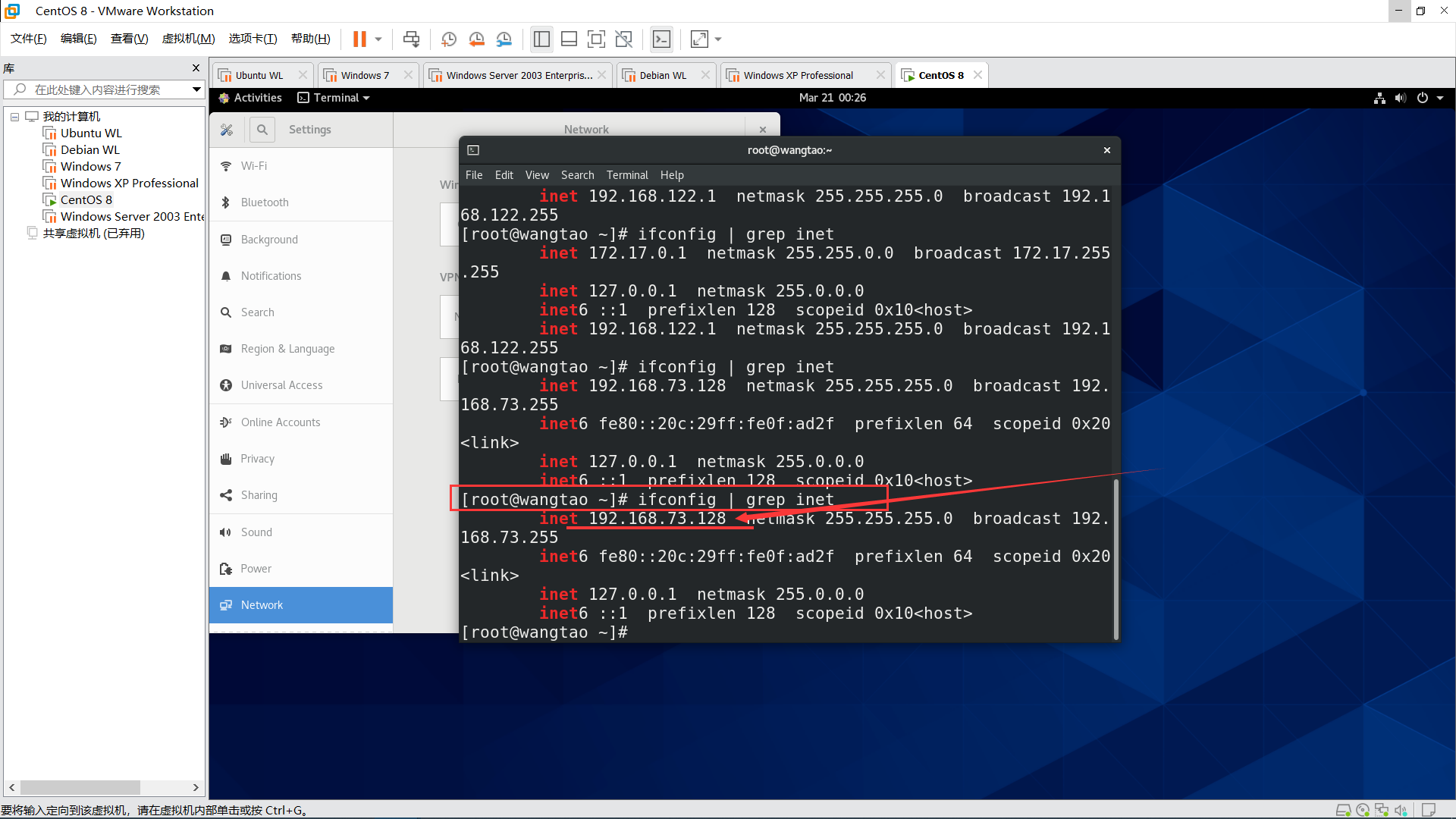Open the Terminal window's File menu
This screenshot has width=1456, height=819.
tap(474, 175)
